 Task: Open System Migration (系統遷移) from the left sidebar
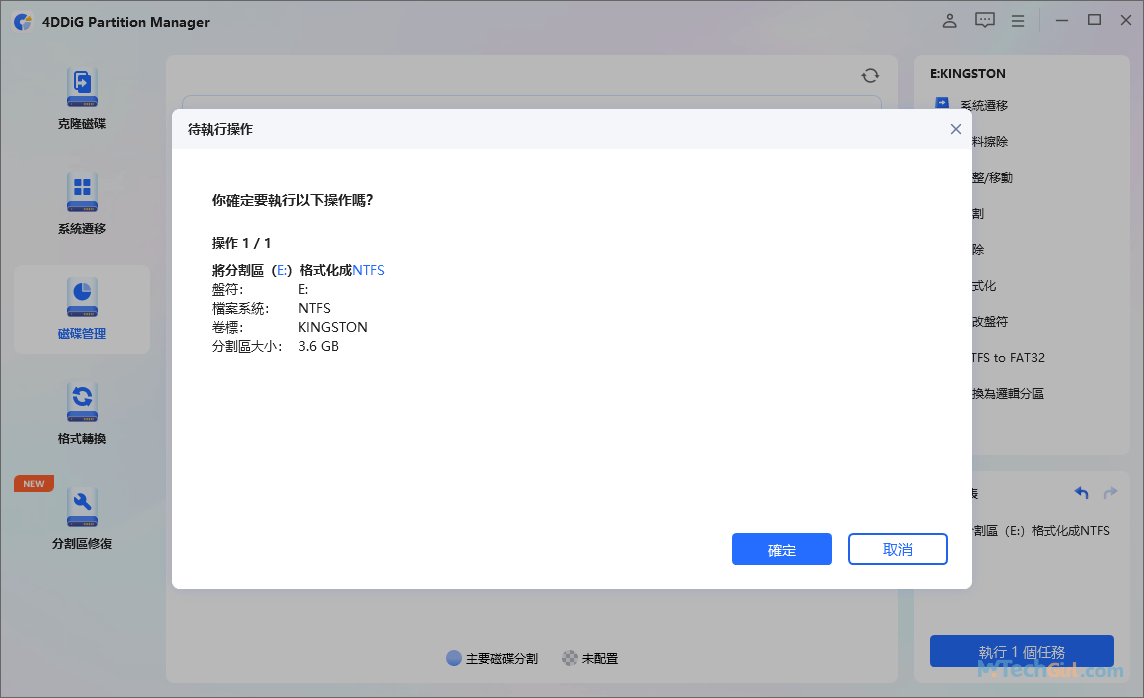coord(82,203)
